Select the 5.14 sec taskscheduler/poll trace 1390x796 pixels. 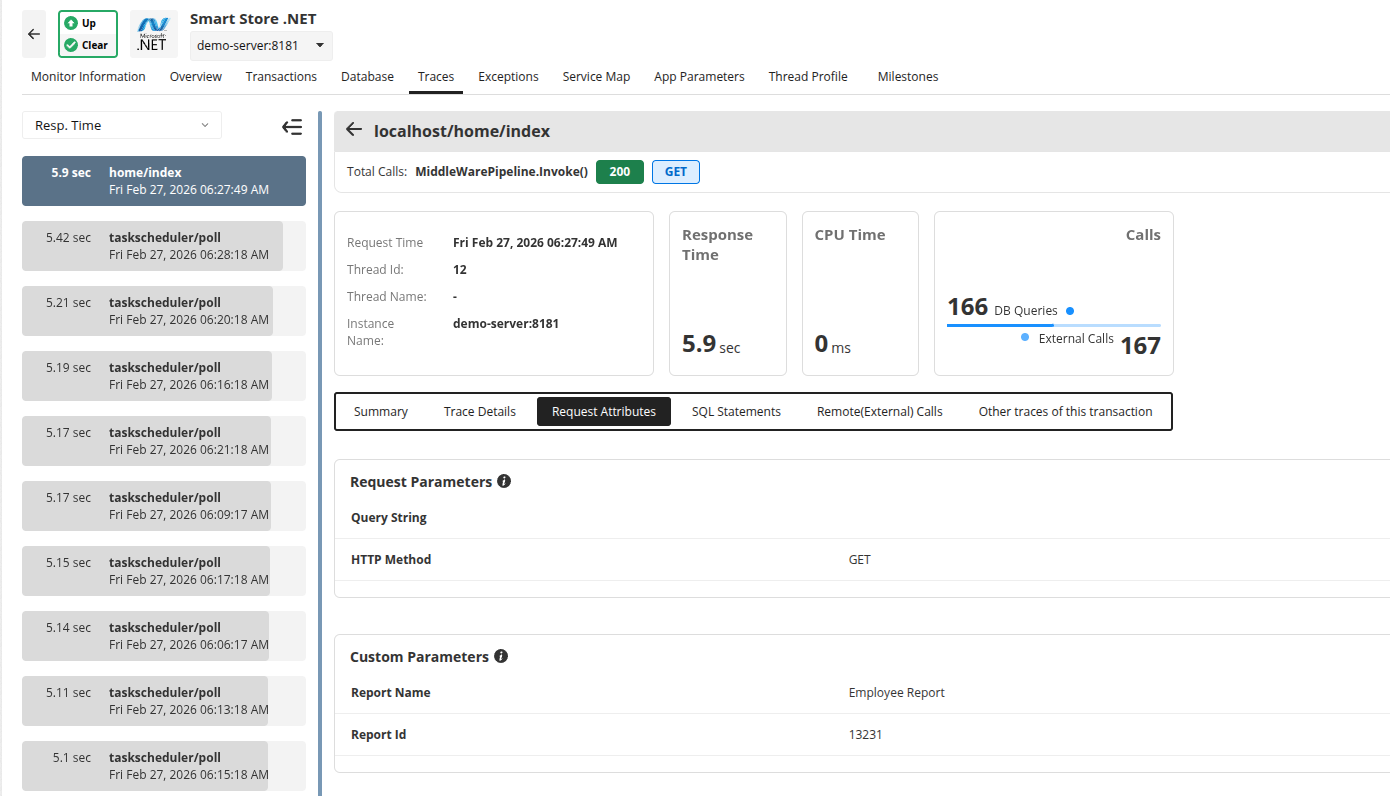point(164,636)
